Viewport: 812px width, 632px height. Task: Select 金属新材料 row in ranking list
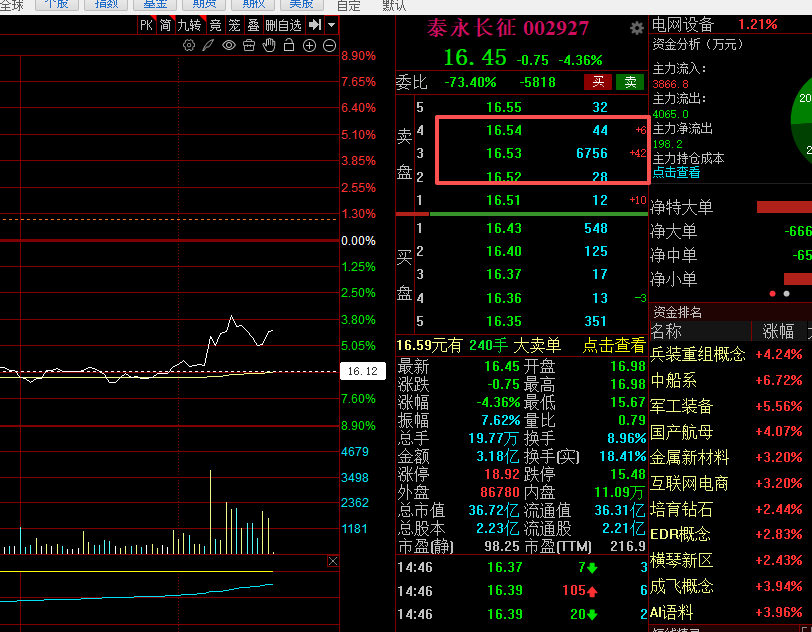point(689,457)
